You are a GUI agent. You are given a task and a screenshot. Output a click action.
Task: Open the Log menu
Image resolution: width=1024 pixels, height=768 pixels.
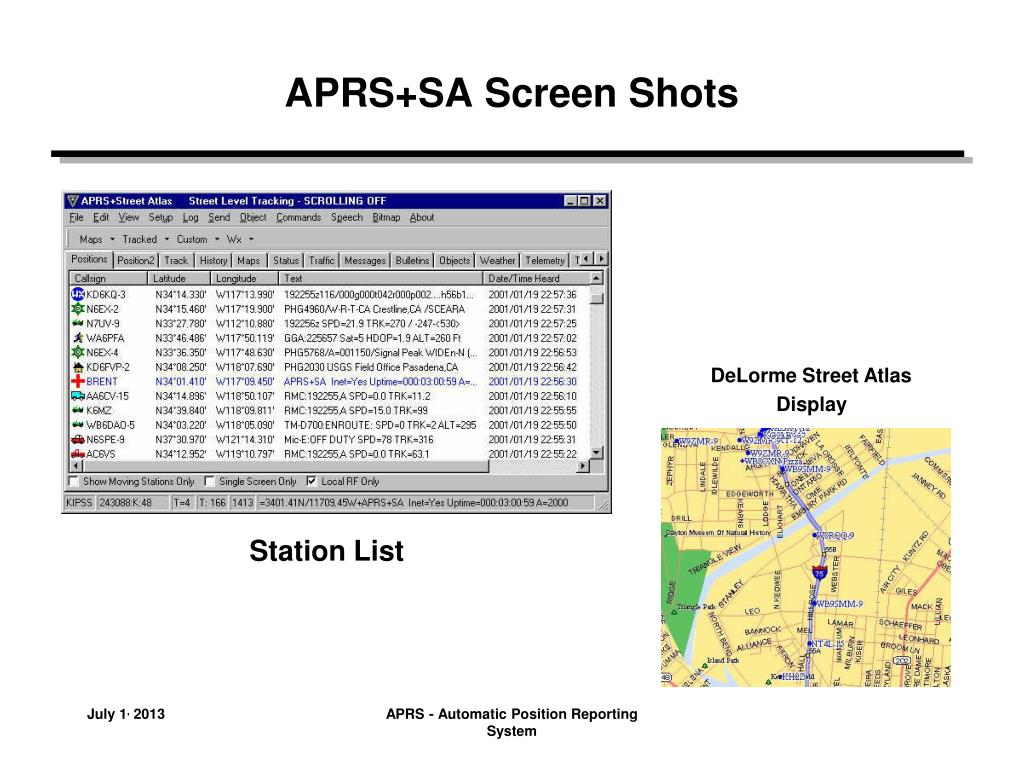tap(190, 217)
